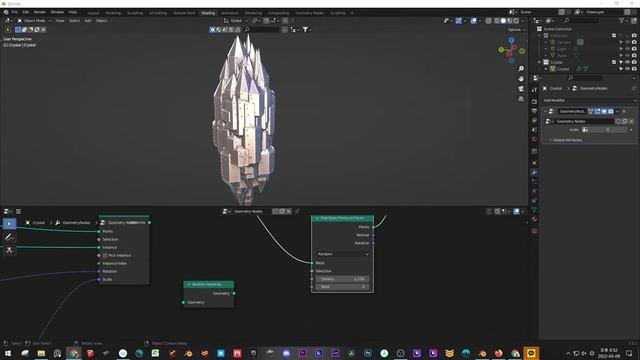
Task: Click the properties editor search field
Action: point(585,78)
